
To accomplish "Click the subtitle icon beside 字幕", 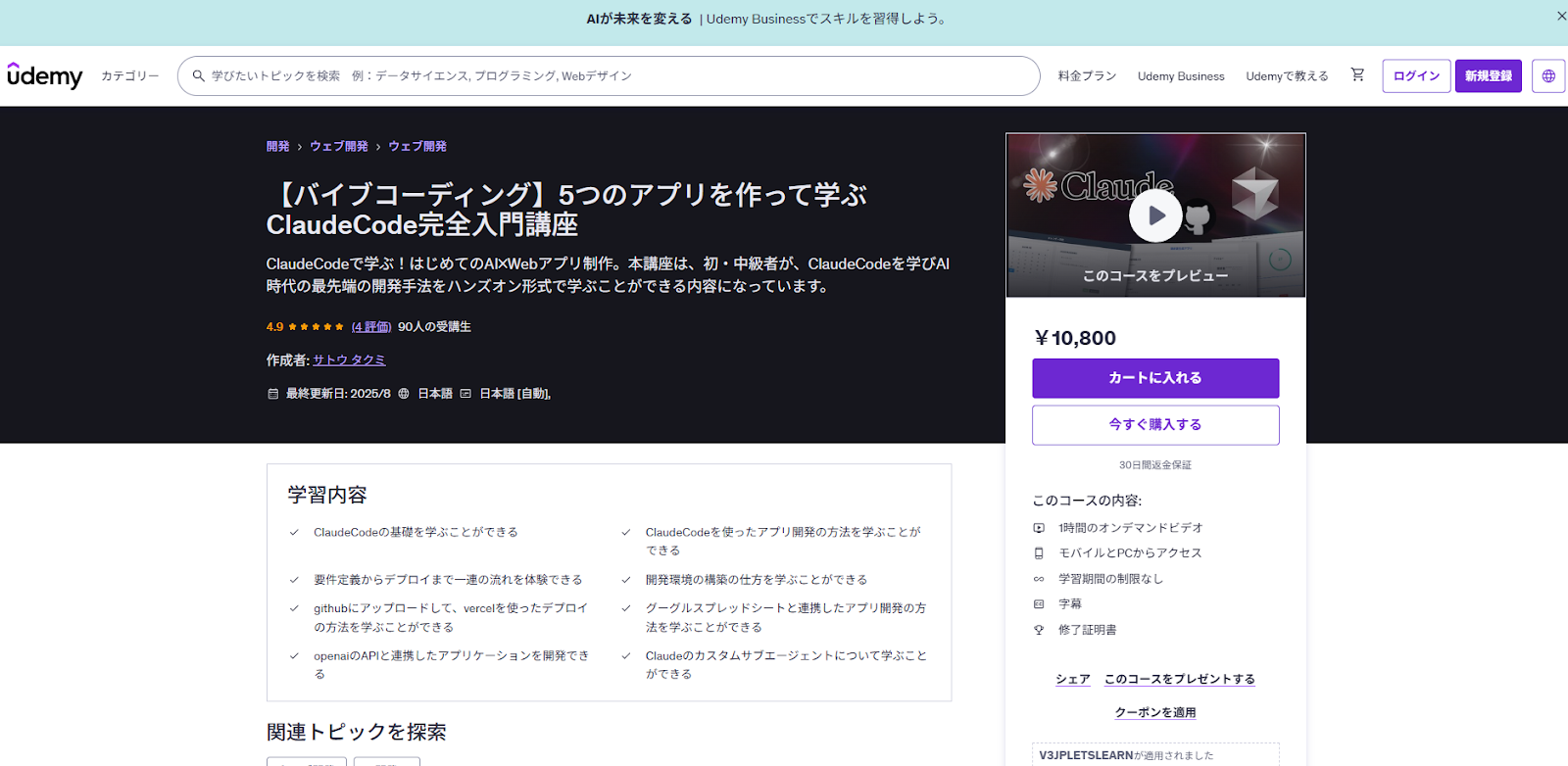I will [x=1039, y=604].
